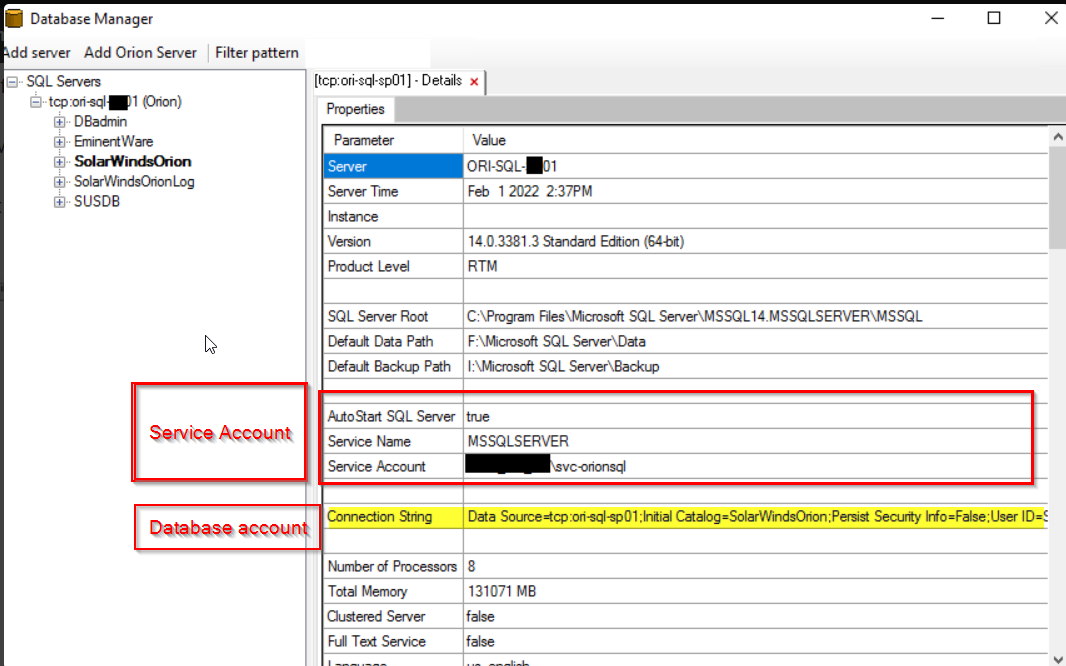This screenshot has width=1066, height=666.
Task: Select SolarWindsOrionLog database in tree
Action: pos(134,182)
